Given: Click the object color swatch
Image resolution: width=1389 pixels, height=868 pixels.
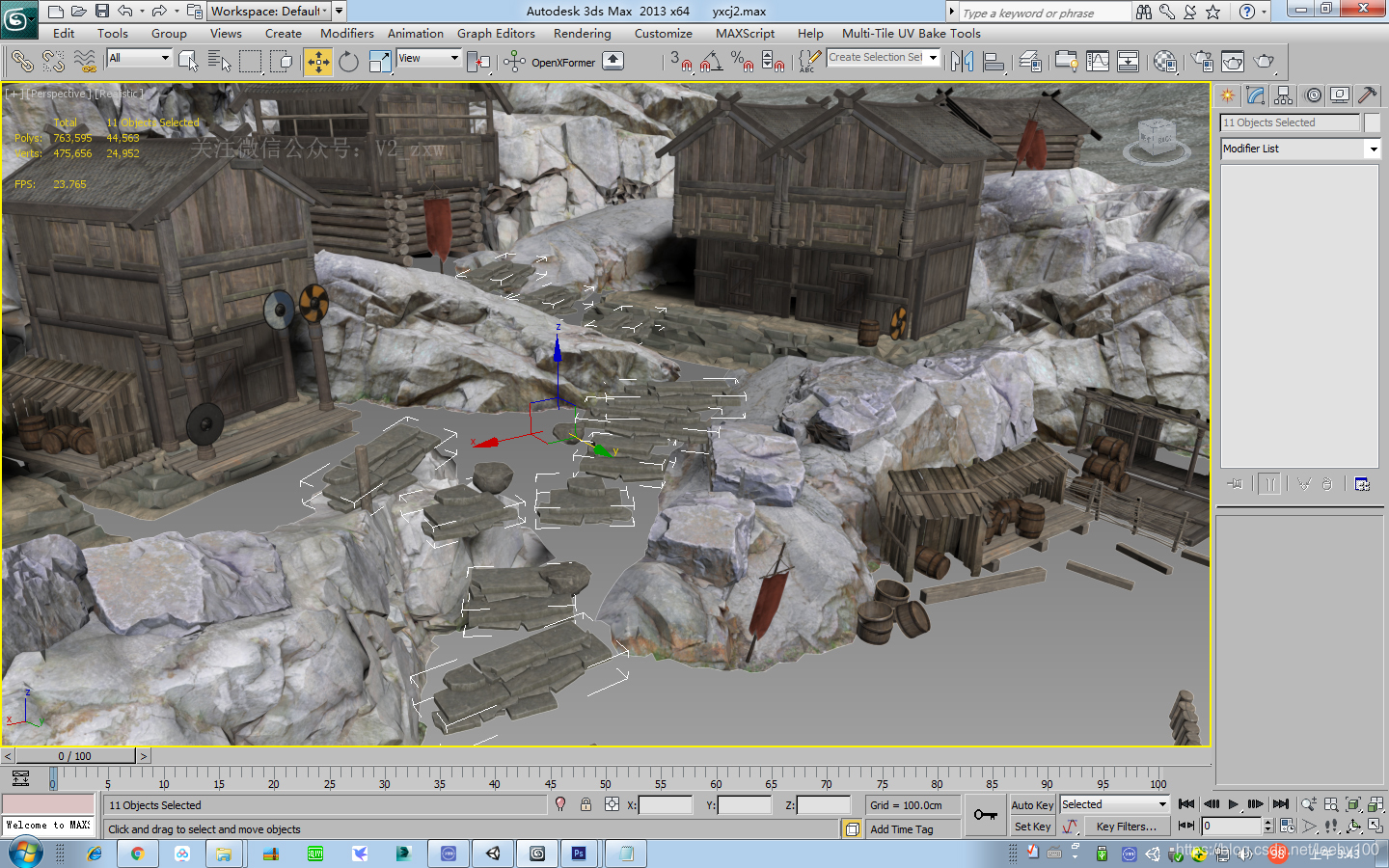Looking at the screenshot, I should click(x=1372, y=122).
